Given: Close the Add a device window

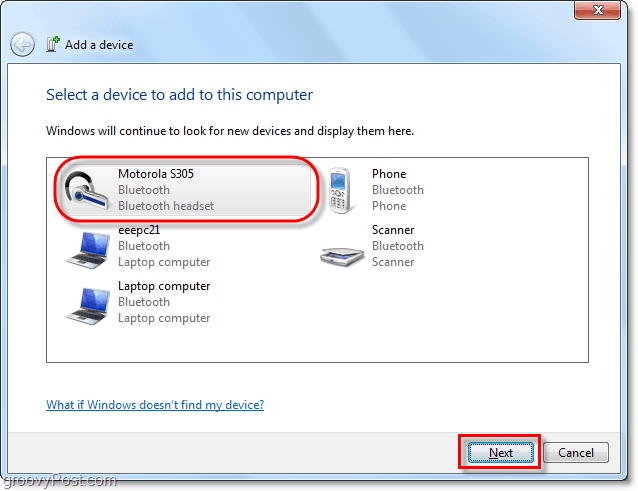Looking at the screenshot, I should pos(597,10).
